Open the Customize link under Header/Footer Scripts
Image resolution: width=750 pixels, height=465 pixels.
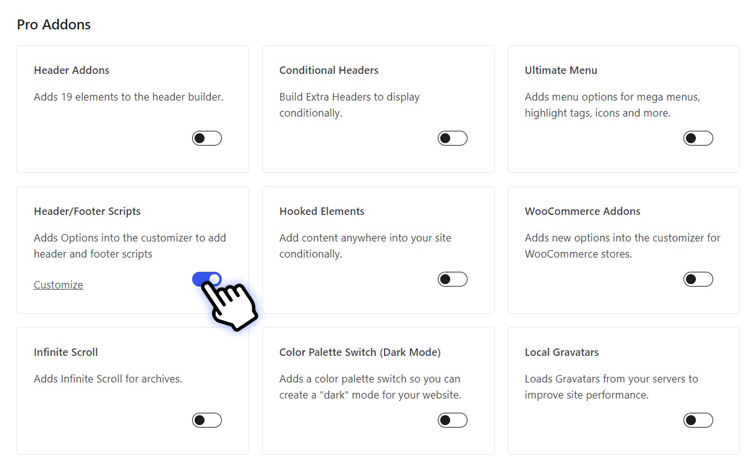point(58,285)
